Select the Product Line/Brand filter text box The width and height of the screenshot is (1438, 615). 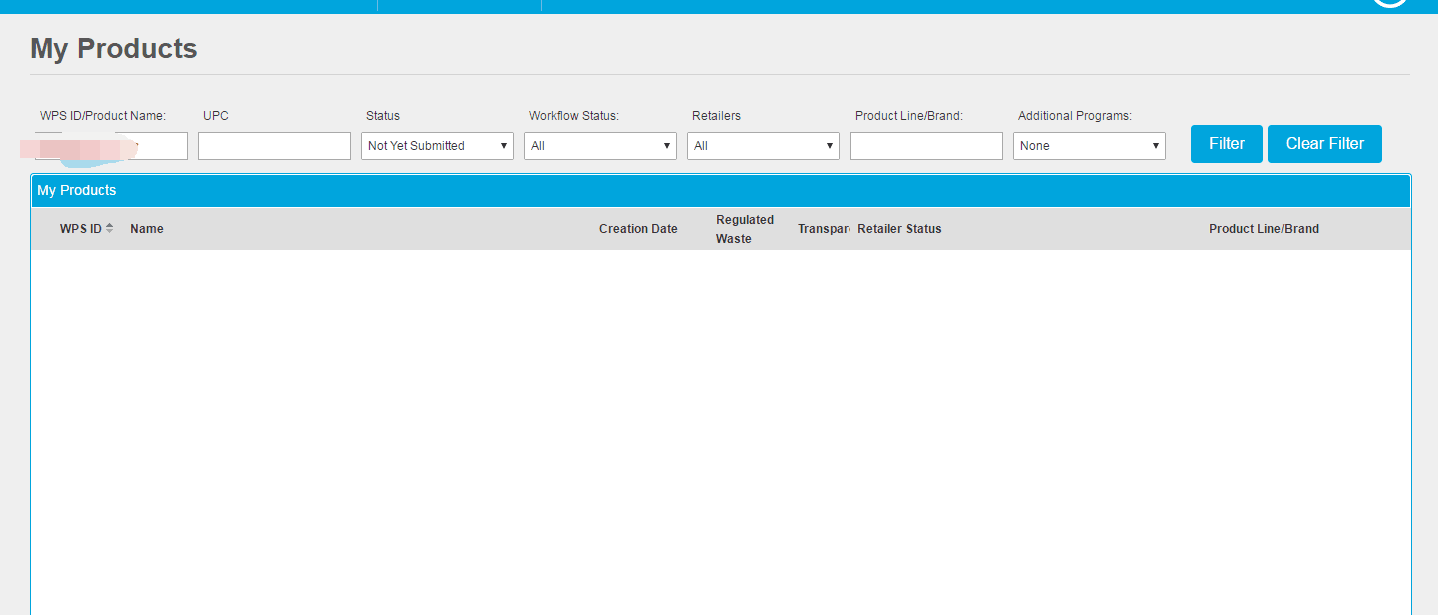tap(926, 146)
